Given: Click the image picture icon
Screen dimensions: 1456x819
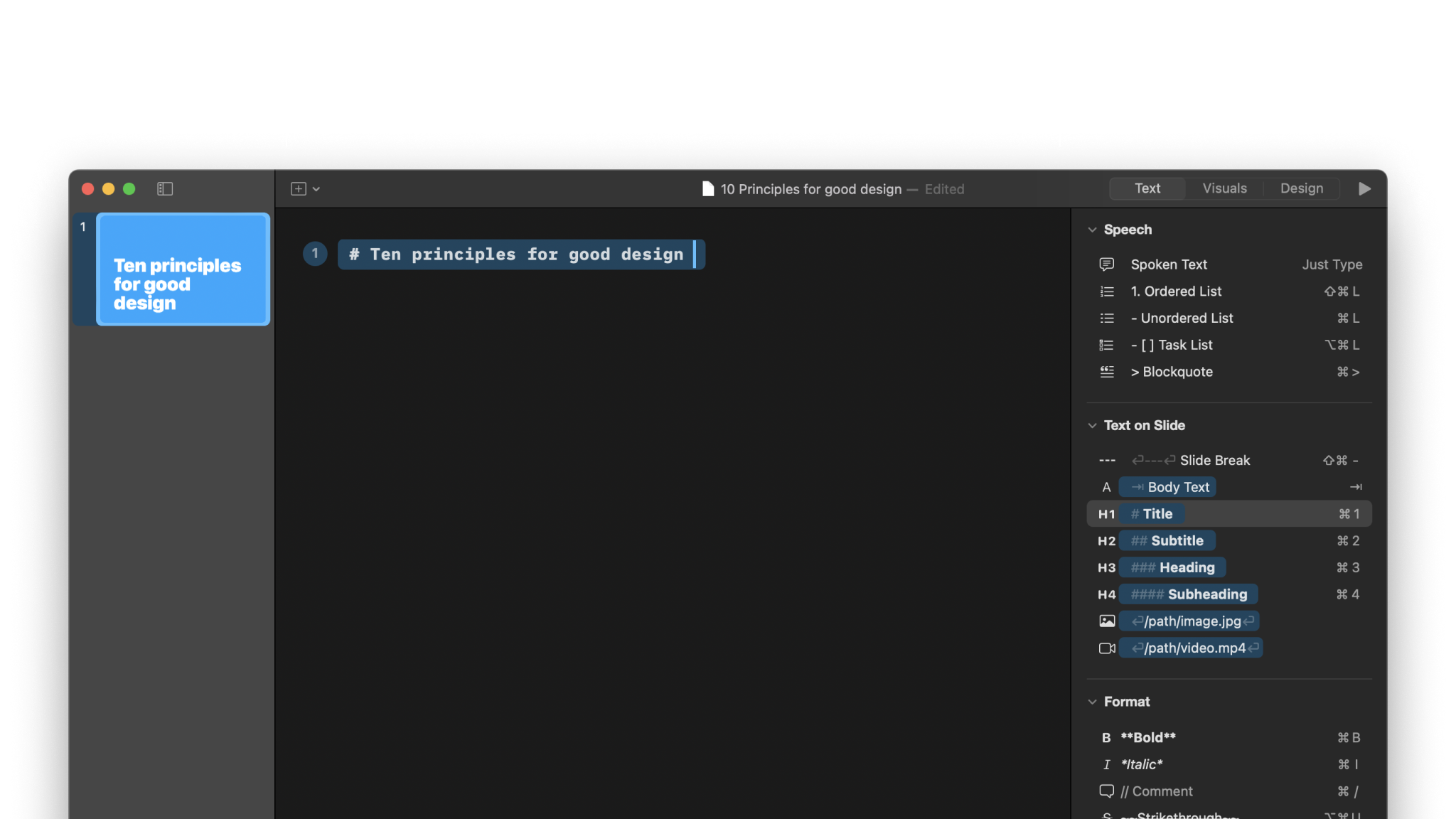Looking at the screenshot, I should click(x=1107, y=621).
